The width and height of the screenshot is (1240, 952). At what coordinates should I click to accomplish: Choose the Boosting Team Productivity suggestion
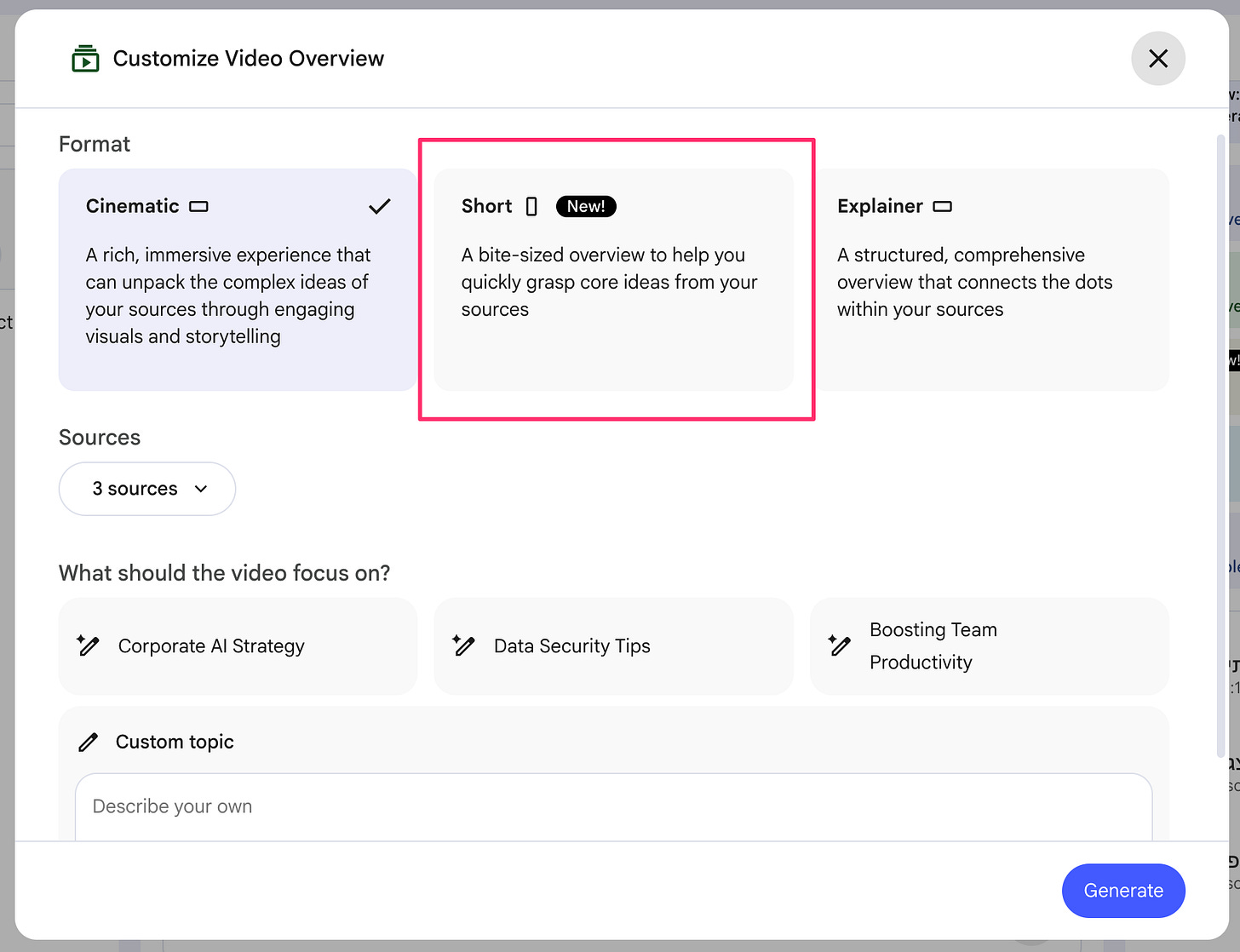[x=990, y=646]
